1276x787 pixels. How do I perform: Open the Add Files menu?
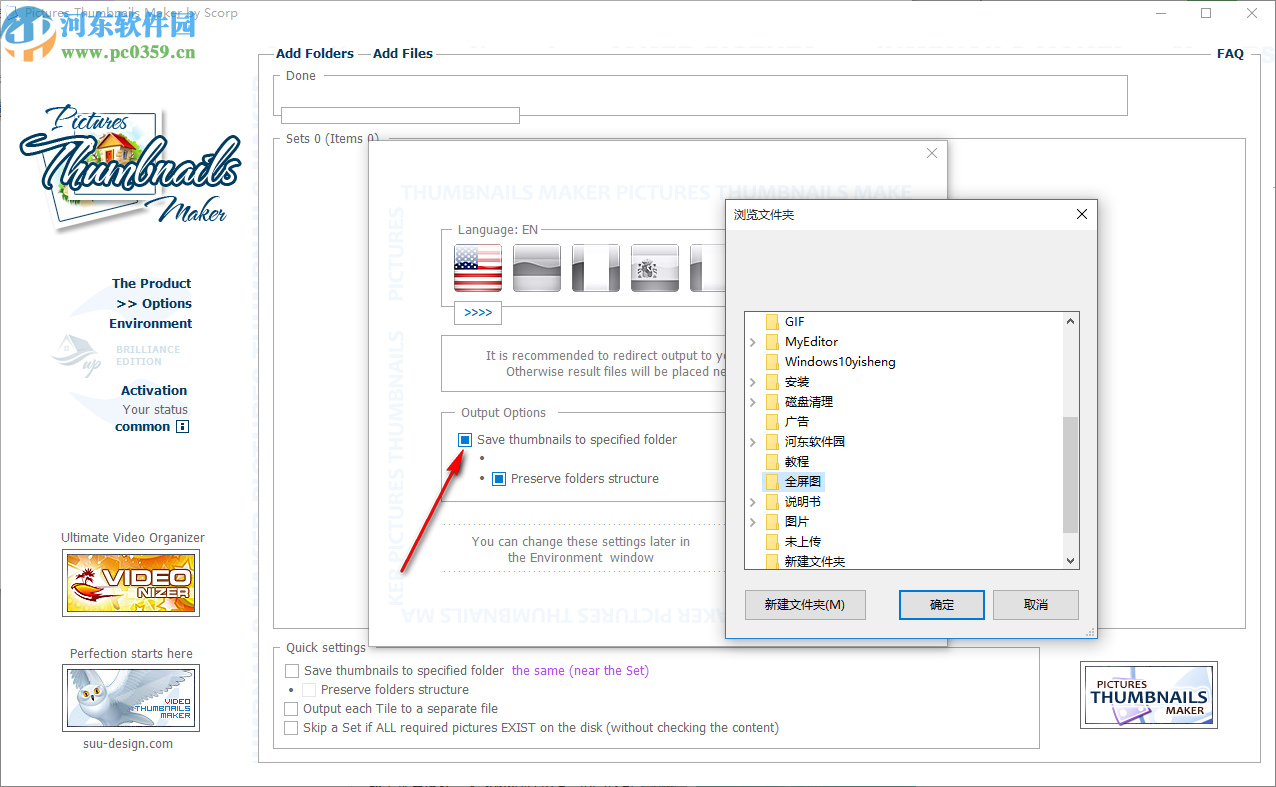pyautogui.click(x=403, y=54)
